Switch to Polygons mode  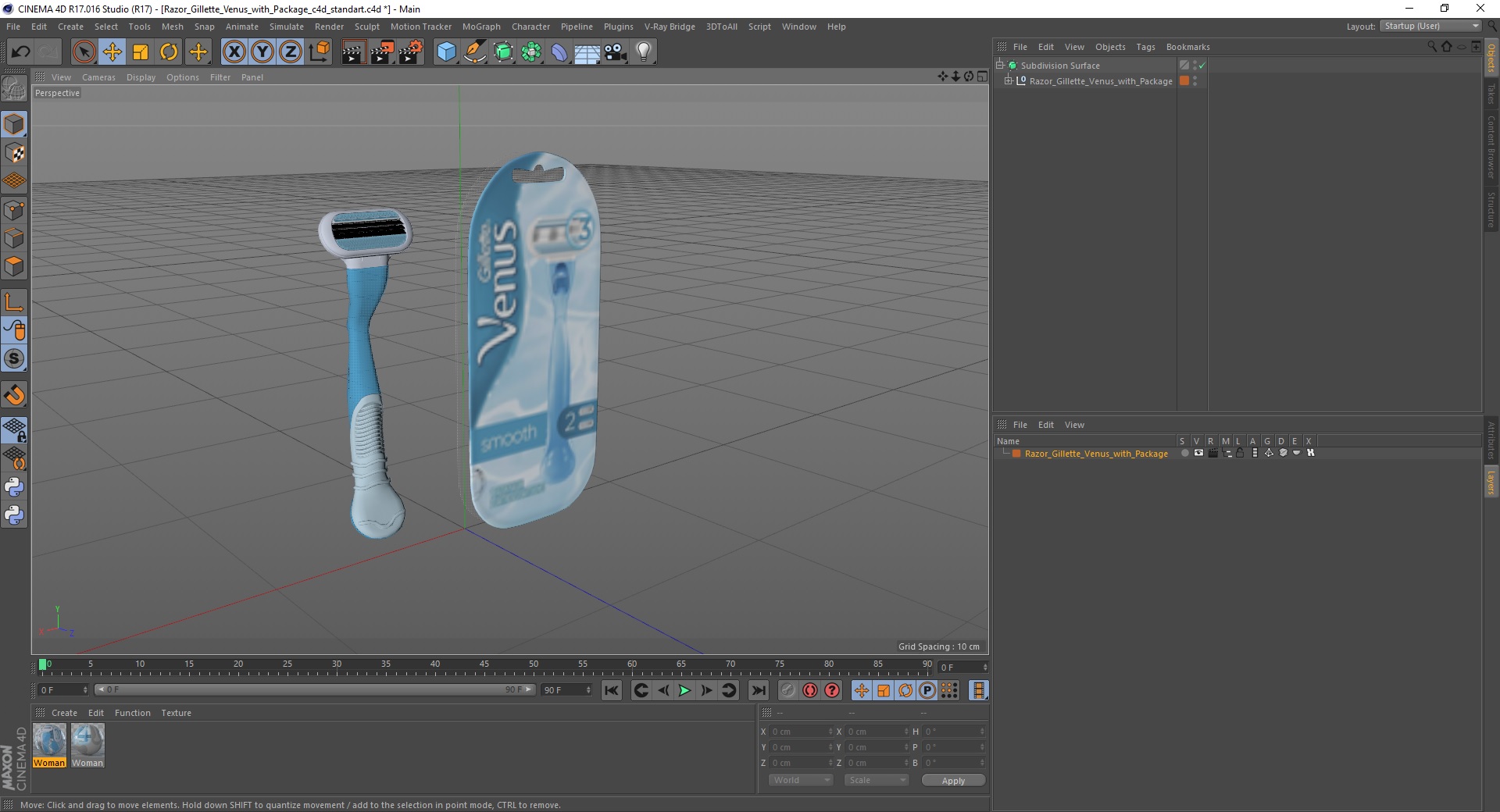pos(14,266)
